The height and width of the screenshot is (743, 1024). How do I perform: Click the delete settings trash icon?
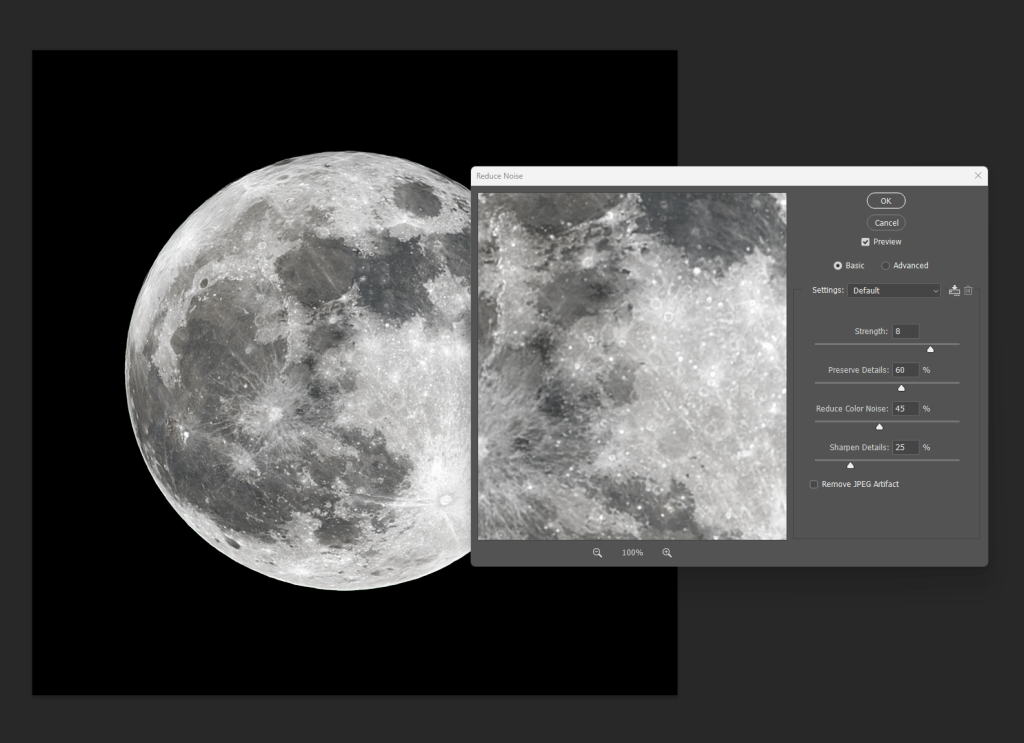point(968,291)
